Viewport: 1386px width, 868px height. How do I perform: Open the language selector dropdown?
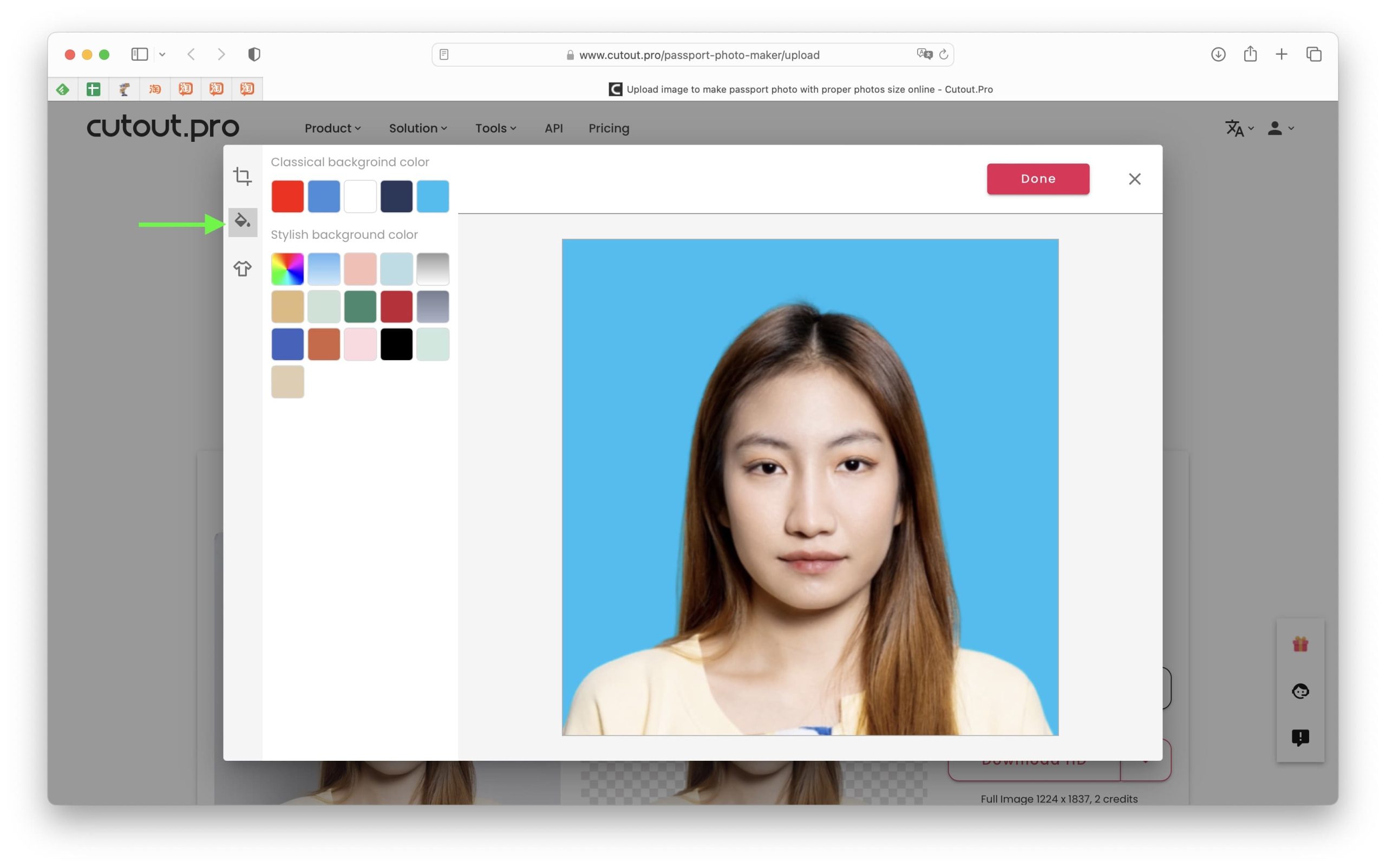(1239, 128)
